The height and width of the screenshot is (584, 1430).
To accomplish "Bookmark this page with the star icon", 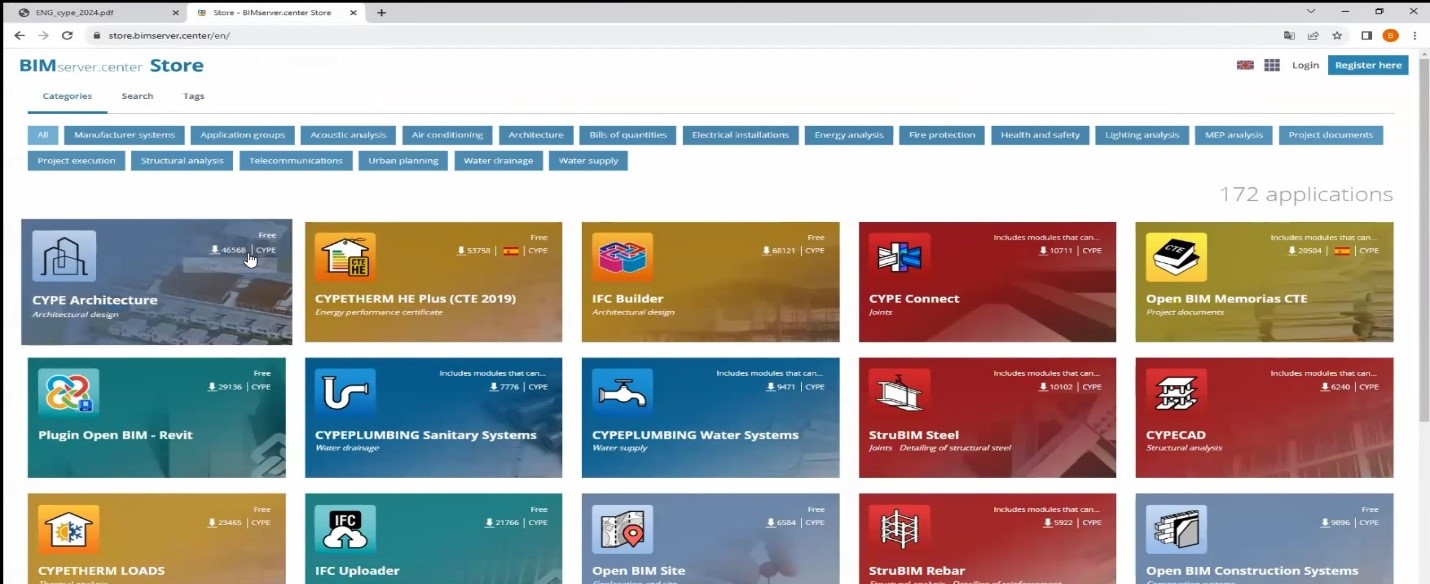I will [x=1337, y=35].
